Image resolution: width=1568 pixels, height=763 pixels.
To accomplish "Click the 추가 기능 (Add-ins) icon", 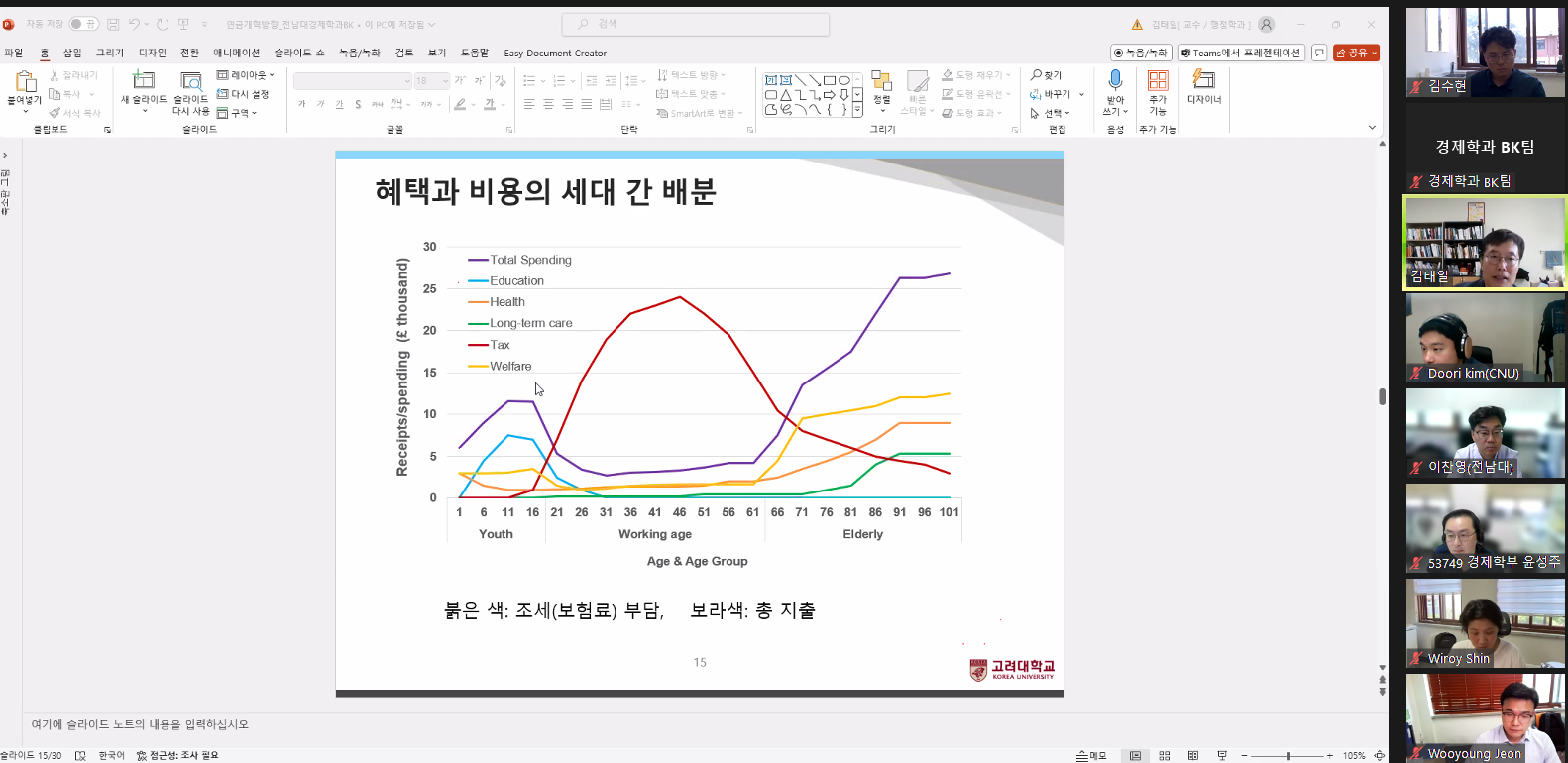I will 1158,80.
